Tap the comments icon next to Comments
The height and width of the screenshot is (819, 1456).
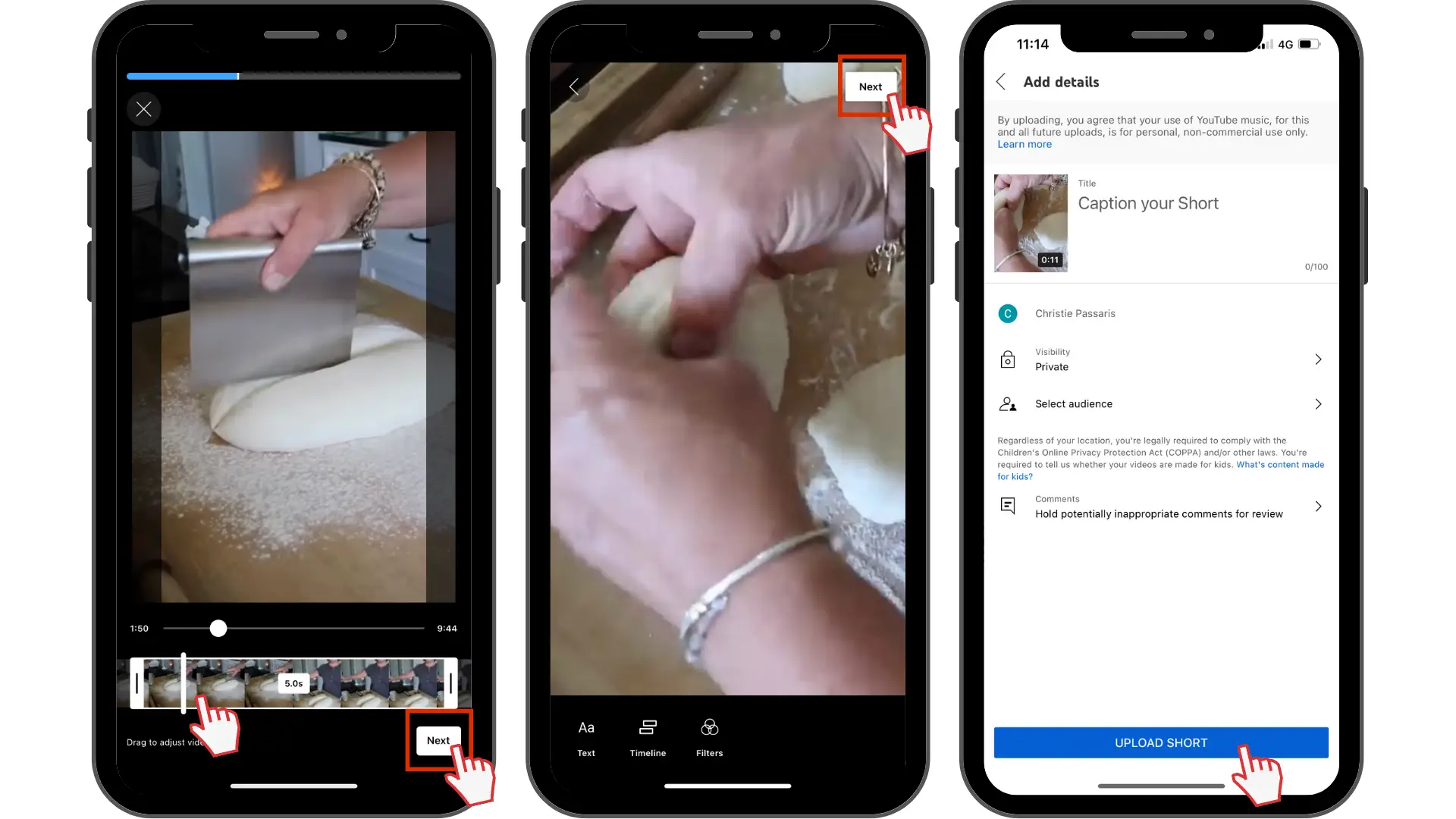click(1007, 507)
